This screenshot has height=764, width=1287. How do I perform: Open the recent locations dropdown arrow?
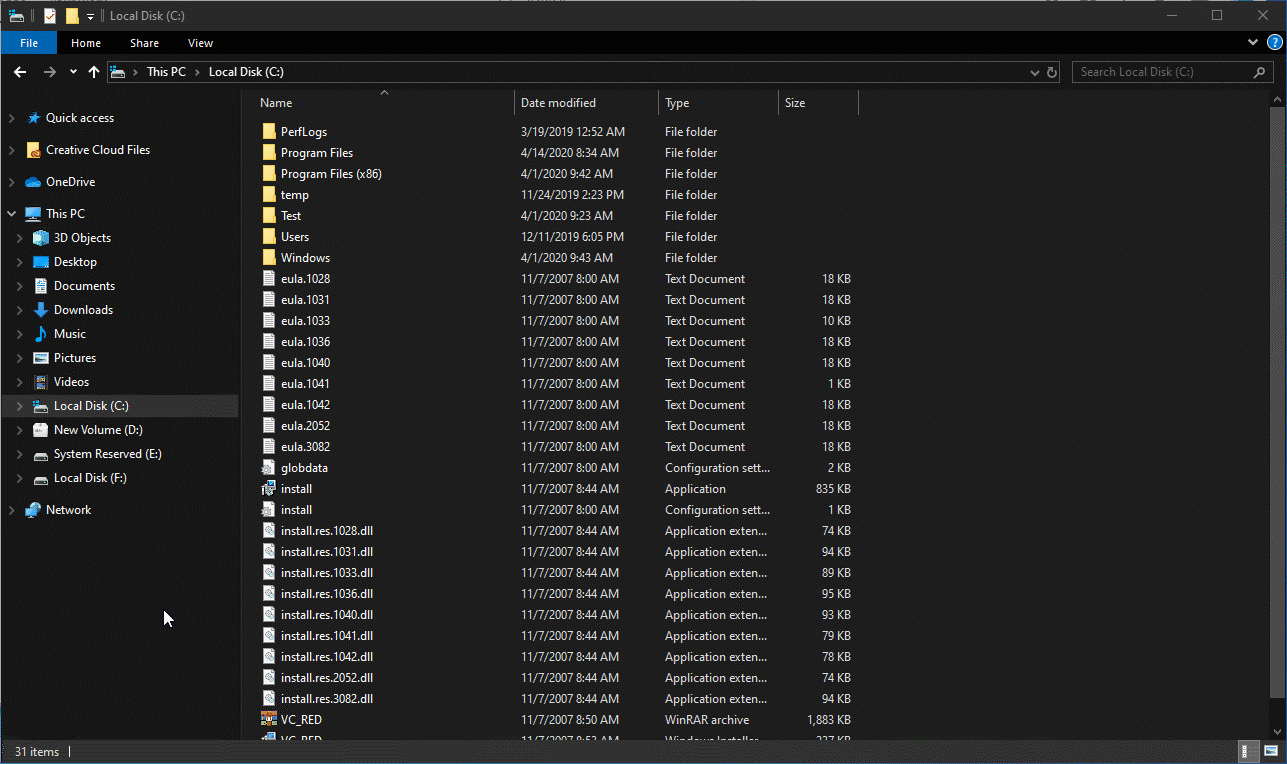73,72
